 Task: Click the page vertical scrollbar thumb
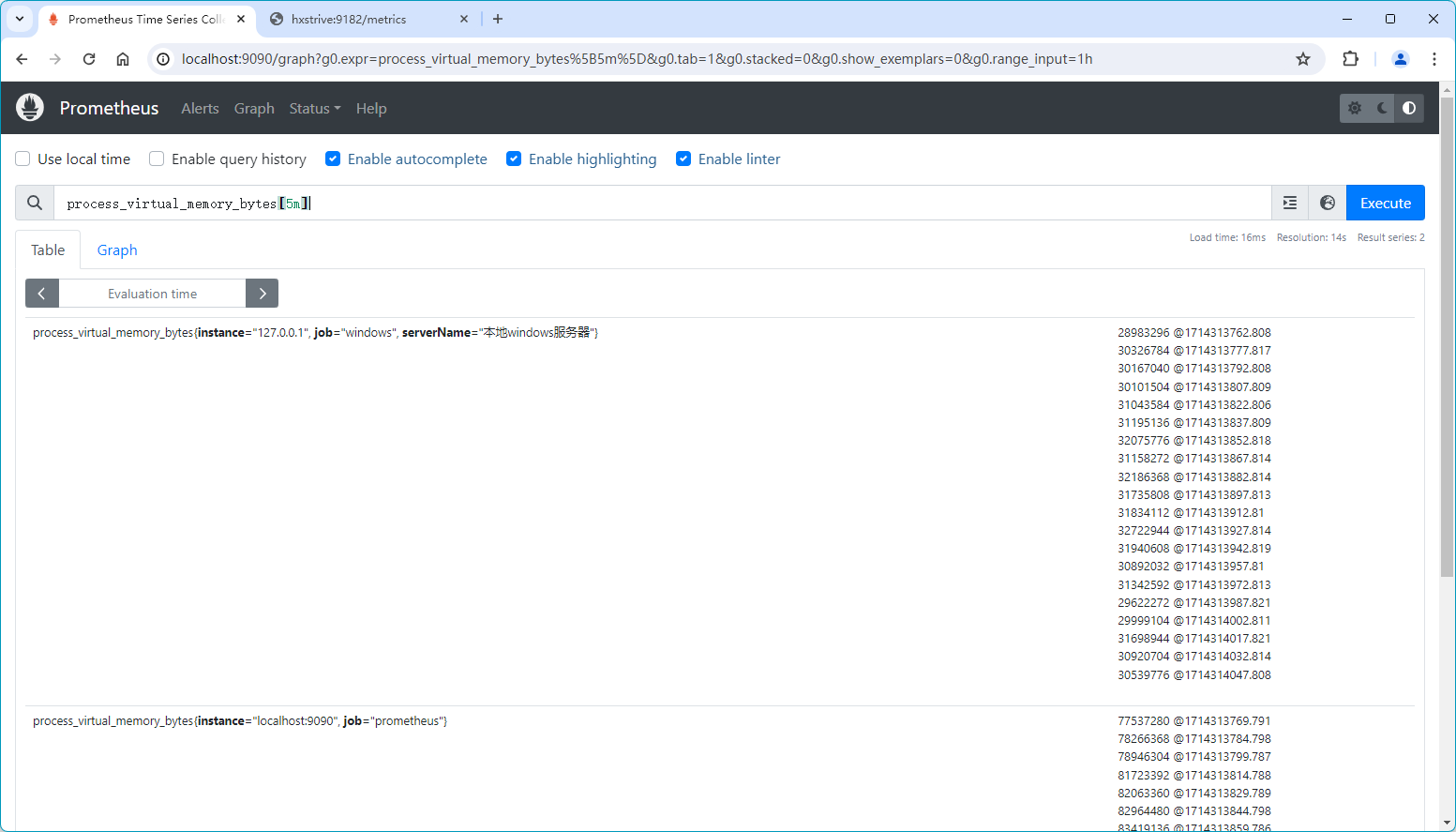pyautogui.click(x=1448, y=338)
